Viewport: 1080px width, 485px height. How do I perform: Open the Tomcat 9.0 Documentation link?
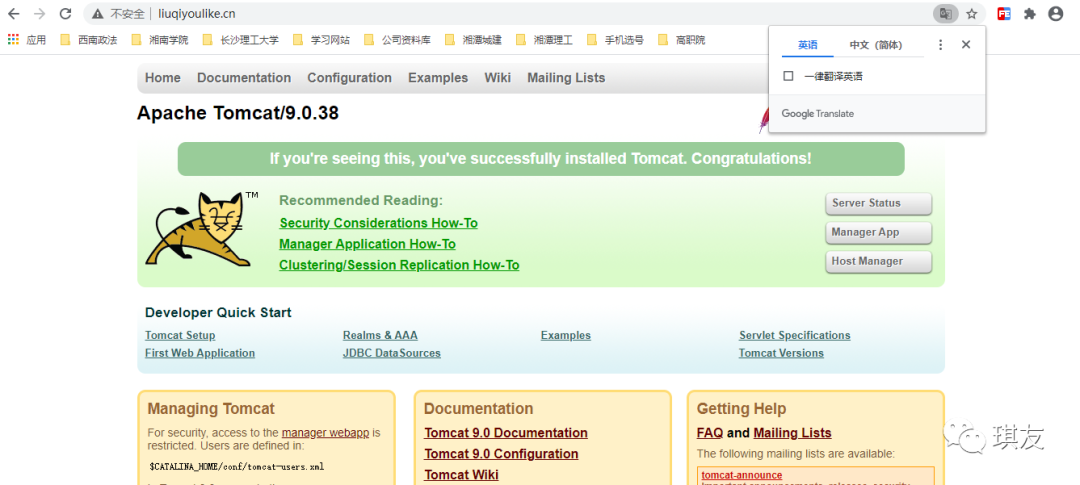pyautogui.click(x=506, y=433)
